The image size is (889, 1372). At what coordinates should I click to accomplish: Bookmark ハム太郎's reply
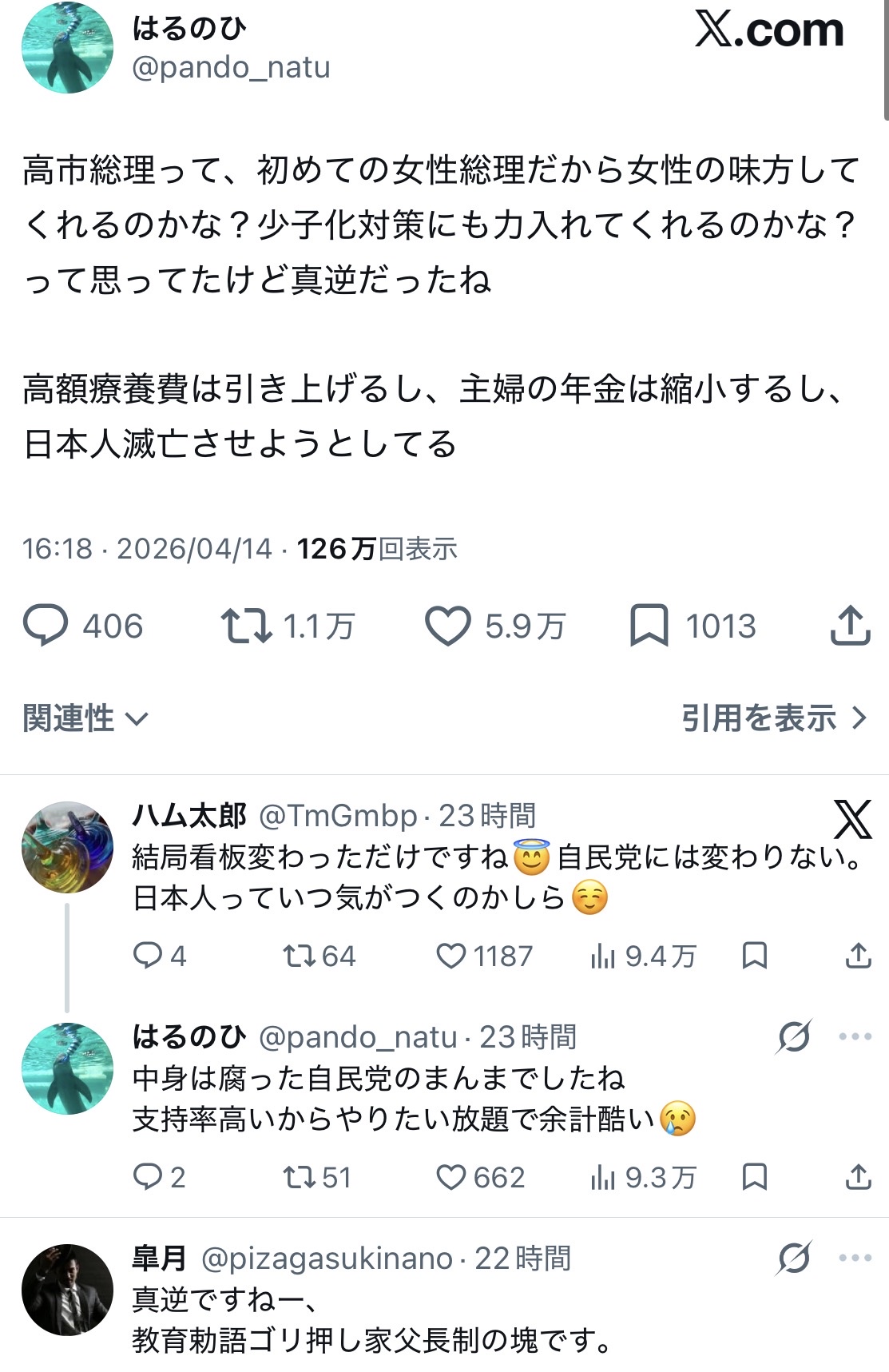[754, 956]
